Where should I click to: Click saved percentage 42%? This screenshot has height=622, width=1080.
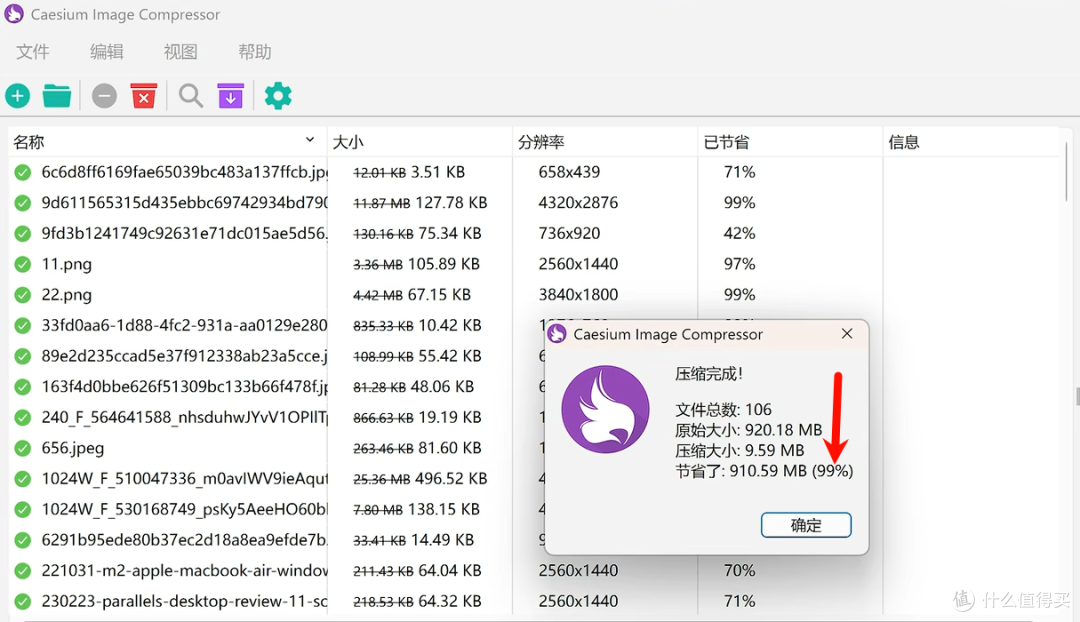pos(740,234)
